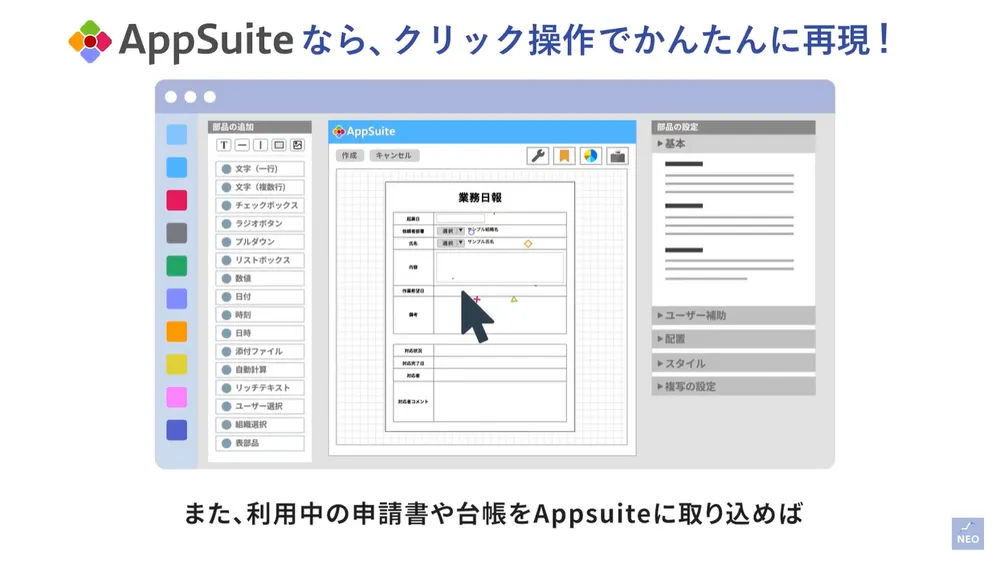Click the 作業希望日 label cell
Screen dimensions: 1000x561
(413, 291)
